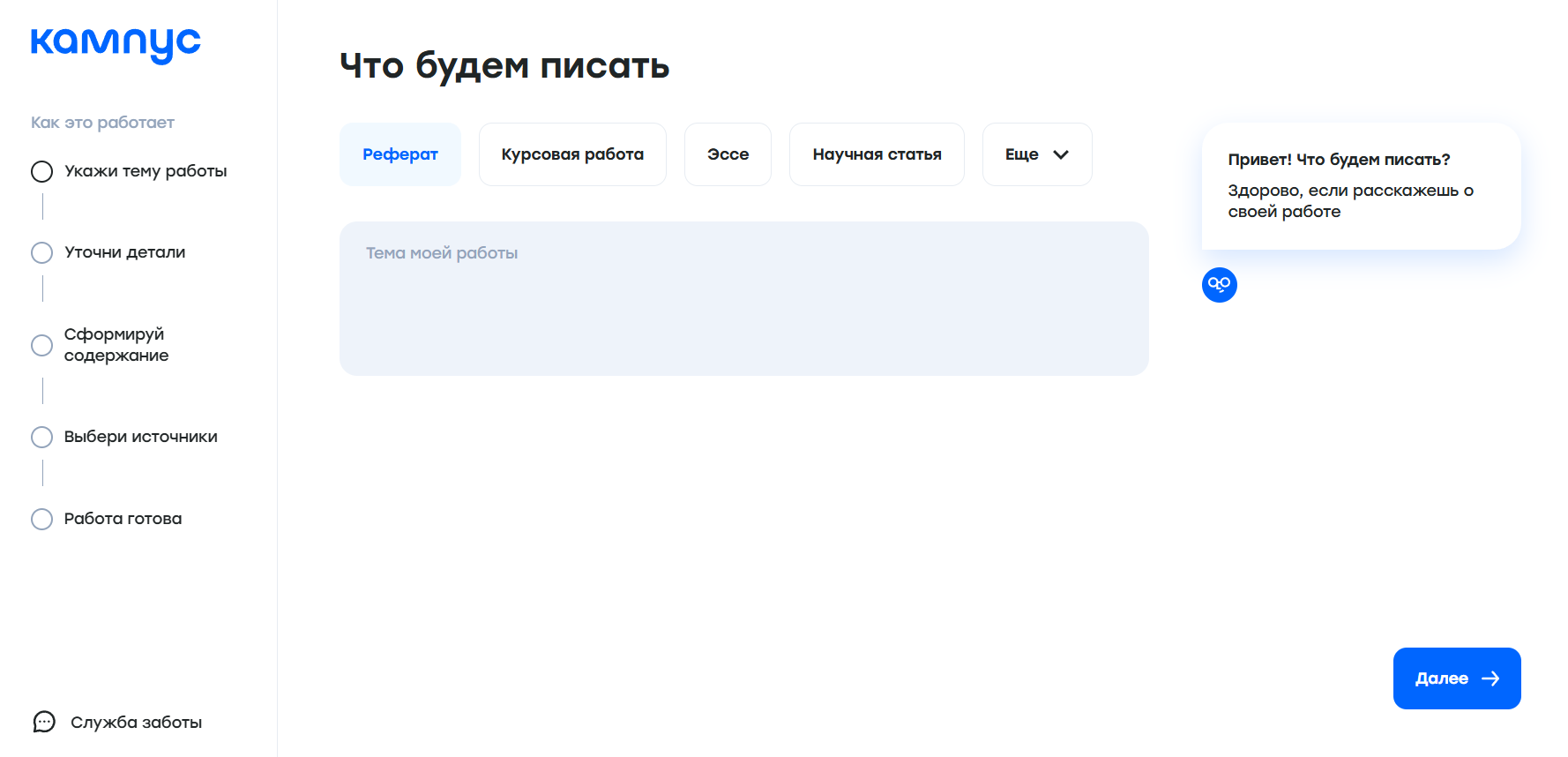Select the Работа готова step circle
1568x757 pixels.
(41, 519)
